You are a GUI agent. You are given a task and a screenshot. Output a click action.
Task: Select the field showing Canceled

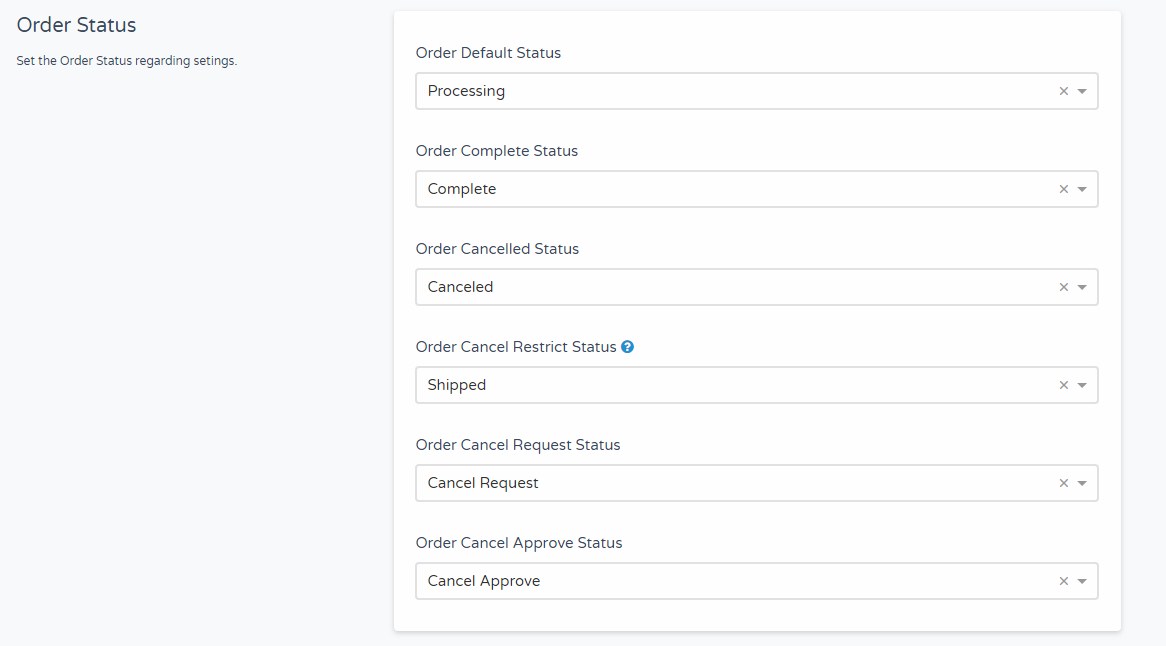[x=756, y=287]
